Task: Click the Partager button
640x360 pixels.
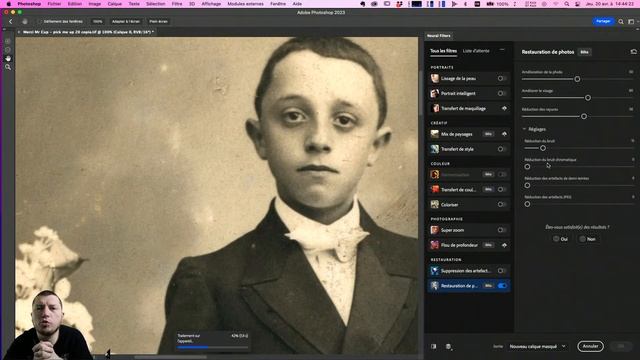Action: [603, 21]
